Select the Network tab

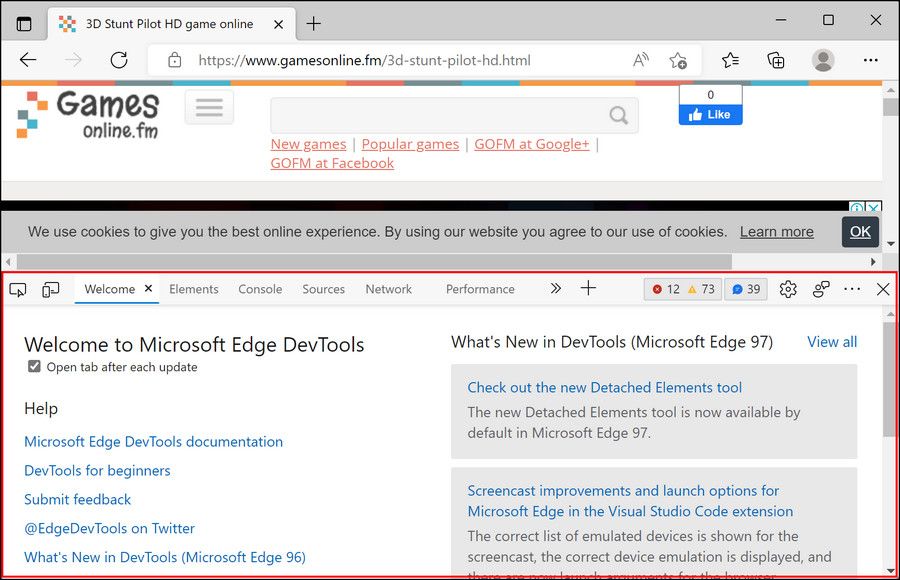[388, 289]
